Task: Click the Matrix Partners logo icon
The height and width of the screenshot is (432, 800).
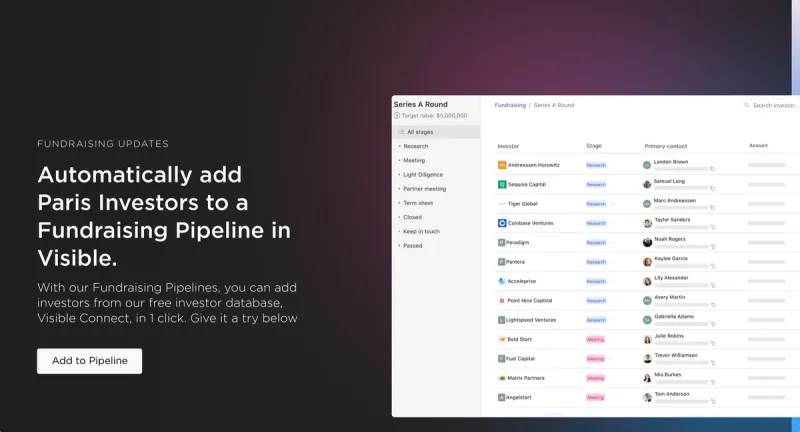Action: point(502,378)
